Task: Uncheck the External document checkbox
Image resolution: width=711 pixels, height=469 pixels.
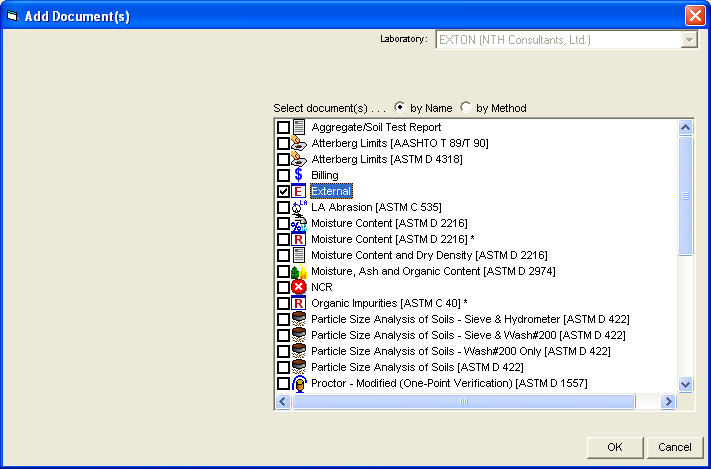Action: [x=283, y=191]
